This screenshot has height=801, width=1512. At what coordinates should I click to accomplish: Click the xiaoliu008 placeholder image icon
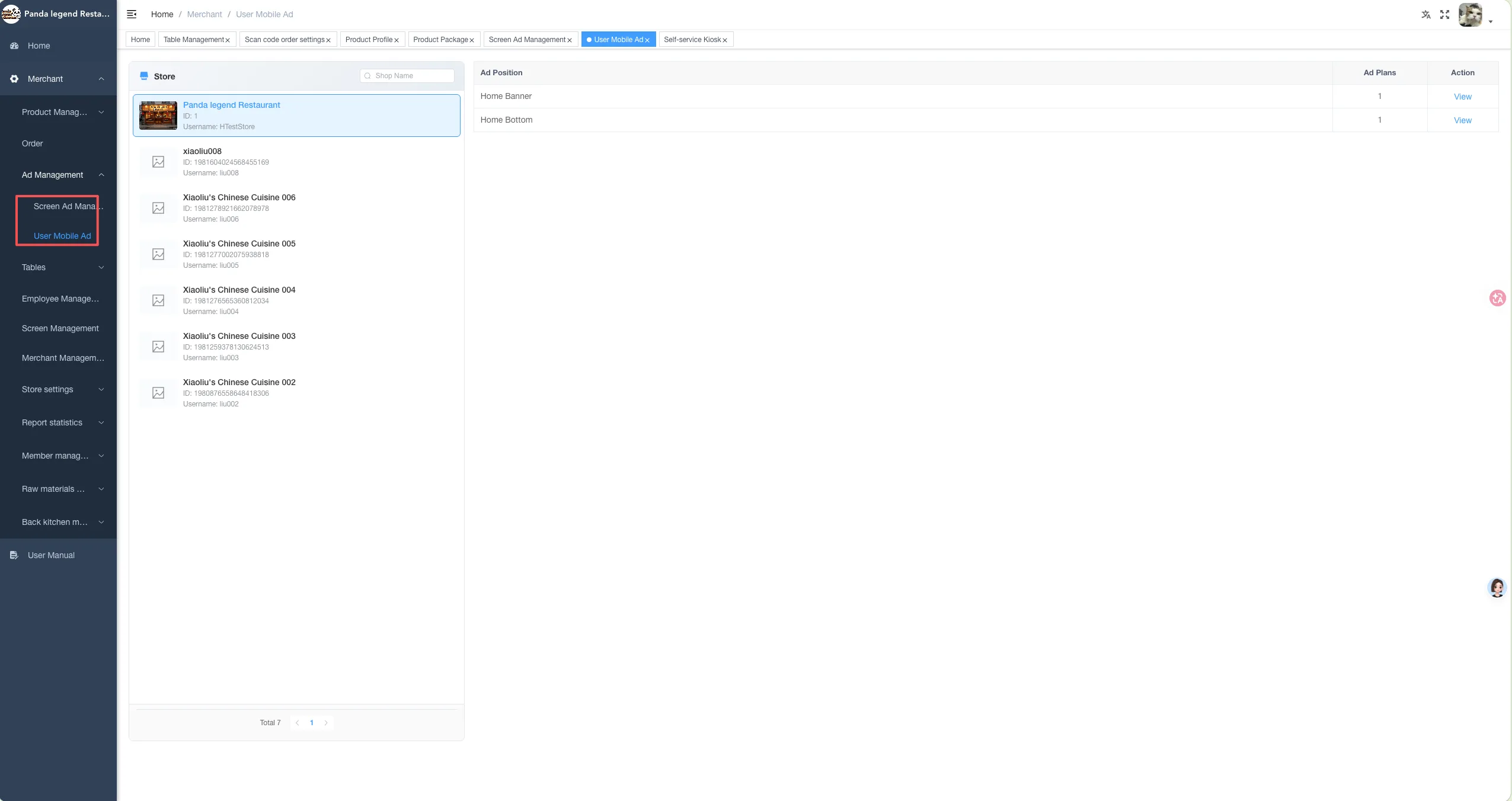158,162
